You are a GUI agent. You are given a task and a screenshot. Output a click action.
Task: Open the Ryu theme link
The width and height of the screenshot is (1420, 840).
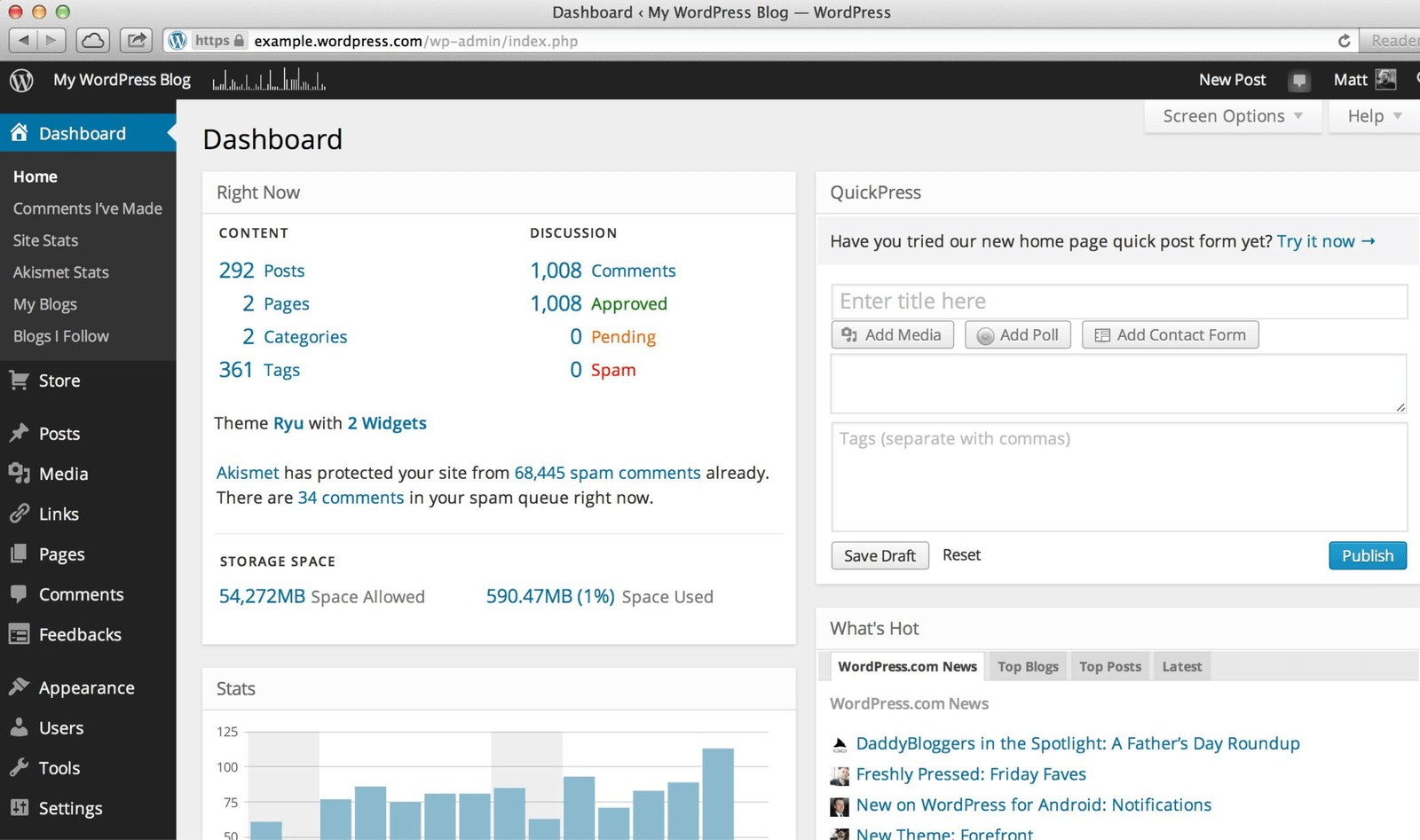288,423
